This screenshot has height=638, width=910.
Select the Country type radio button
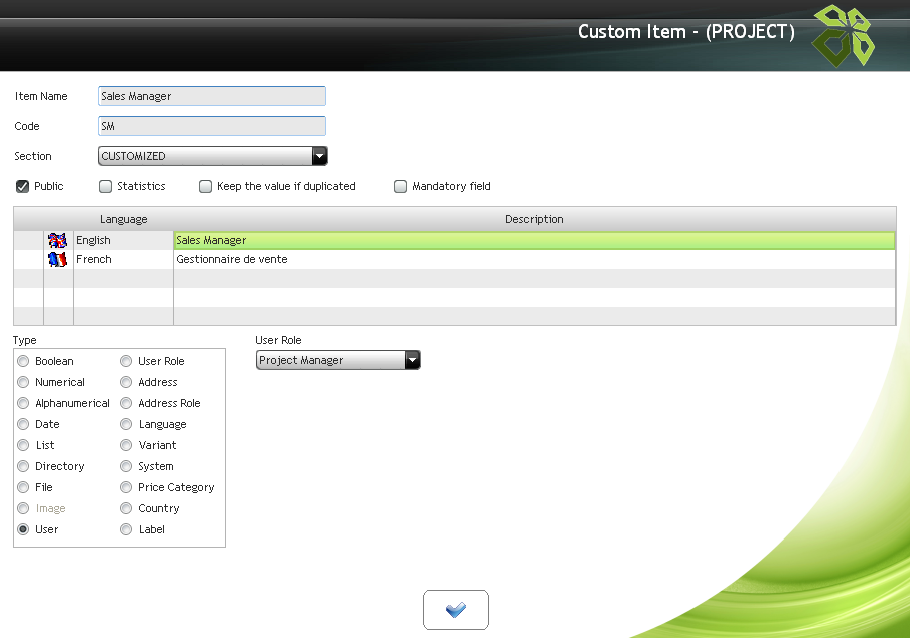coord(126,508)
